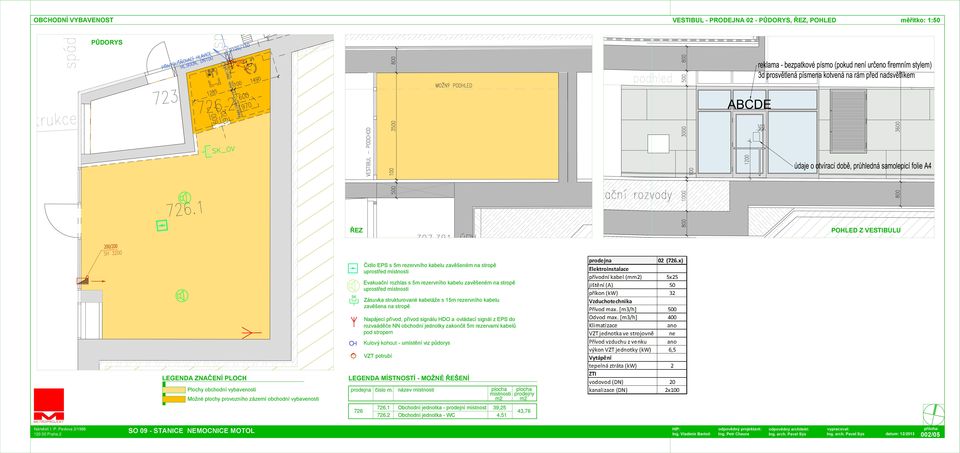The height and width of the screenshot is (453, 960).
Task: Click the 'VZT potrubí' legend text
Action: tap(378, 356)
